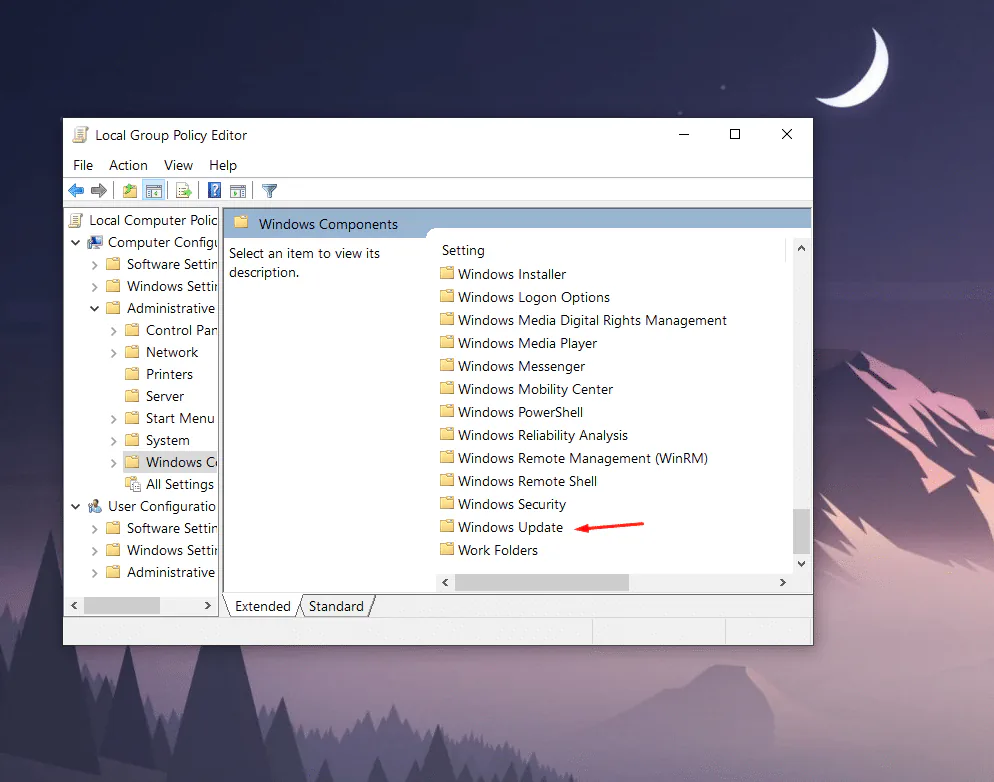Screen dimensions: 994x782
Task: Open the Action menu
Action: coord(128,165)
